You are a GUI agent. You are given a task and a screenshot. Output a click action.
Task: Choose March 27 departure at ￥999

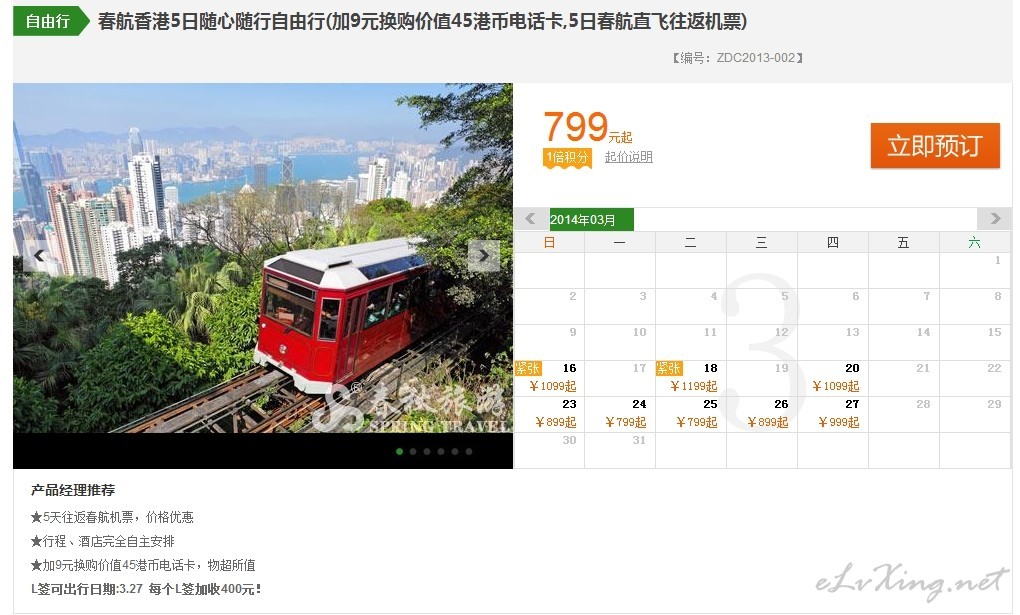833,415
